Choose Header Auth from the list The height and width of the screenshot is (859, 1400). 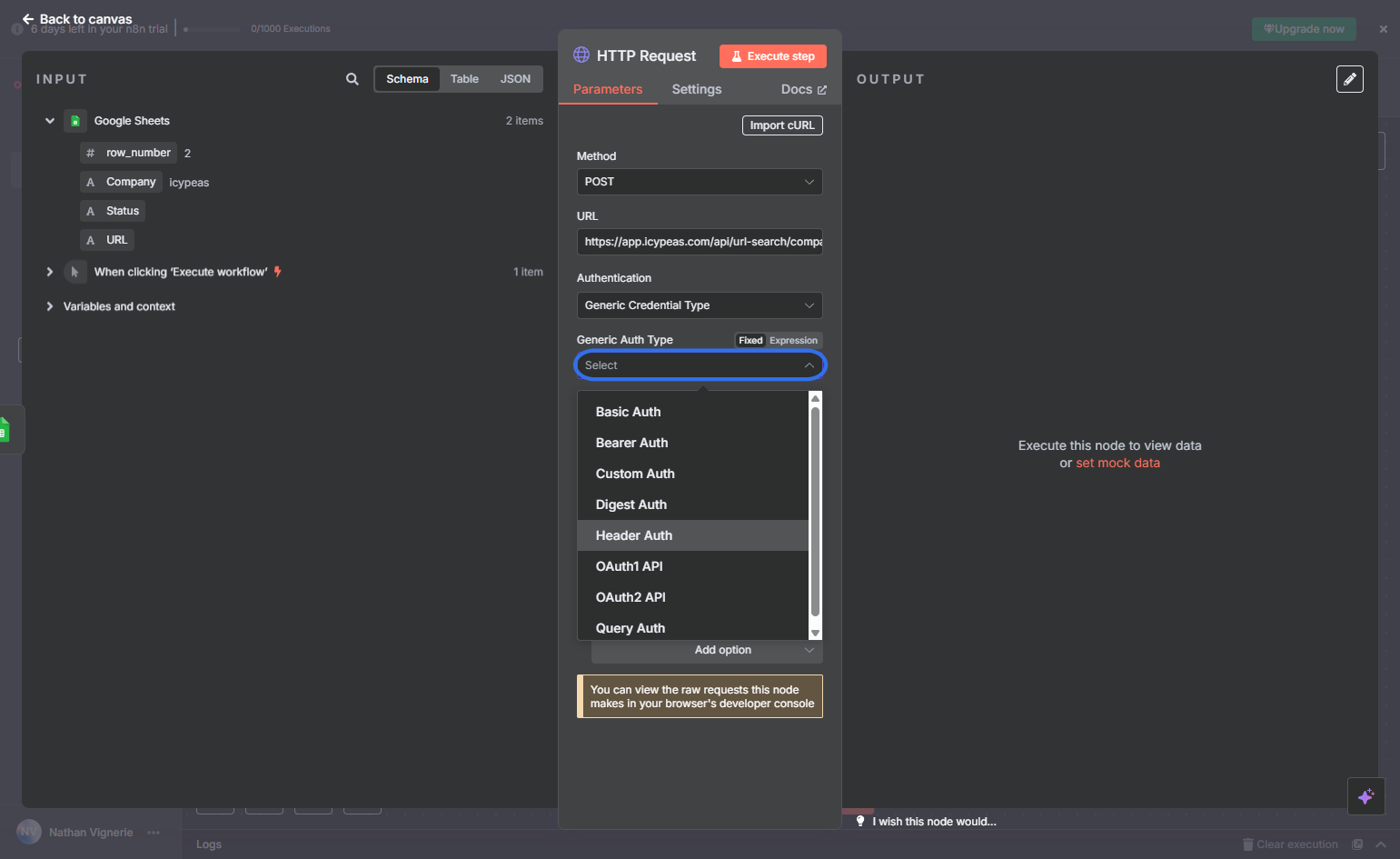[x=693, y=535]
